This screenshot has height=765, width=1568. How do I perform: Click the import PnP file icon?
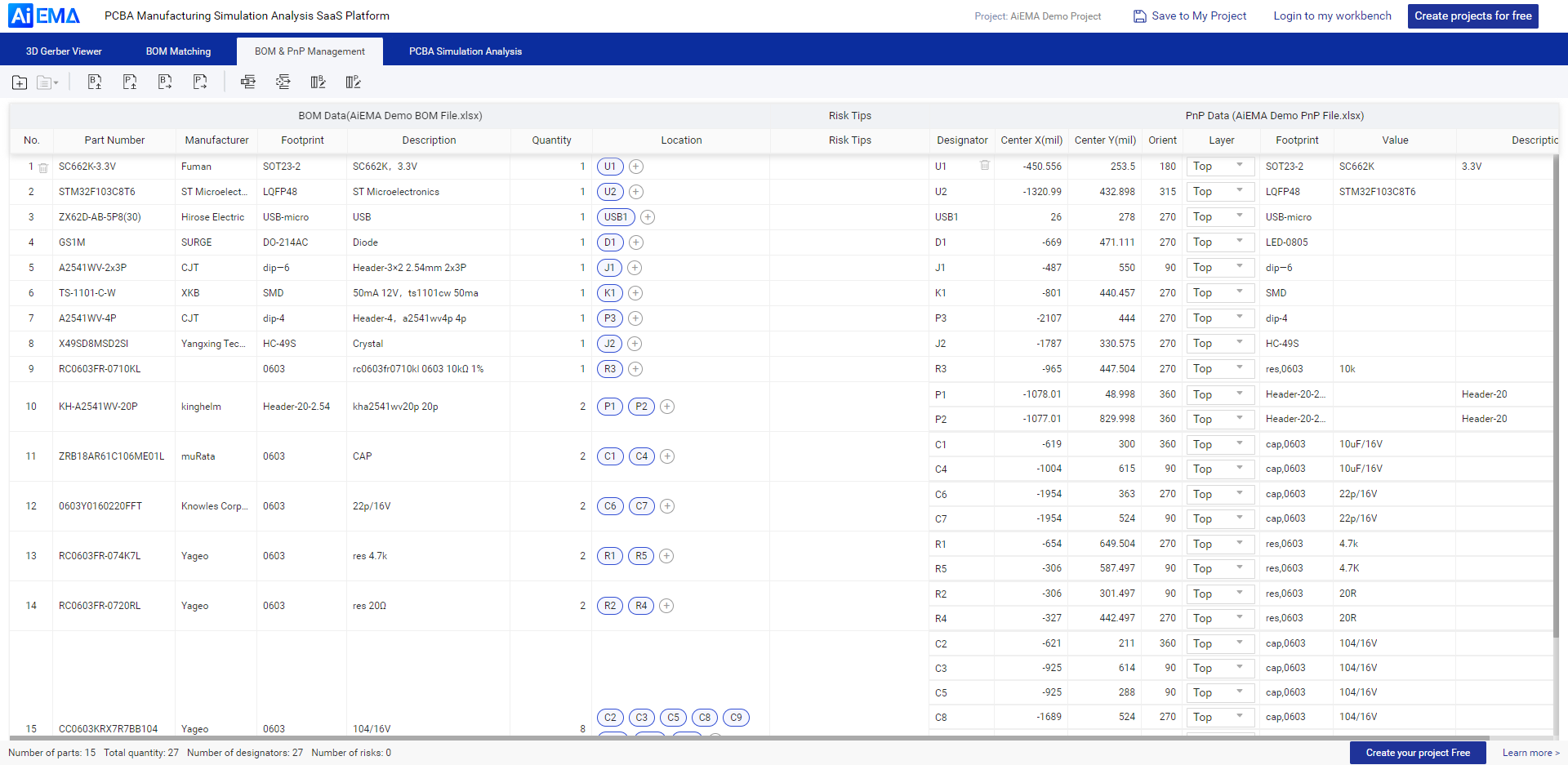click(130, 82)
